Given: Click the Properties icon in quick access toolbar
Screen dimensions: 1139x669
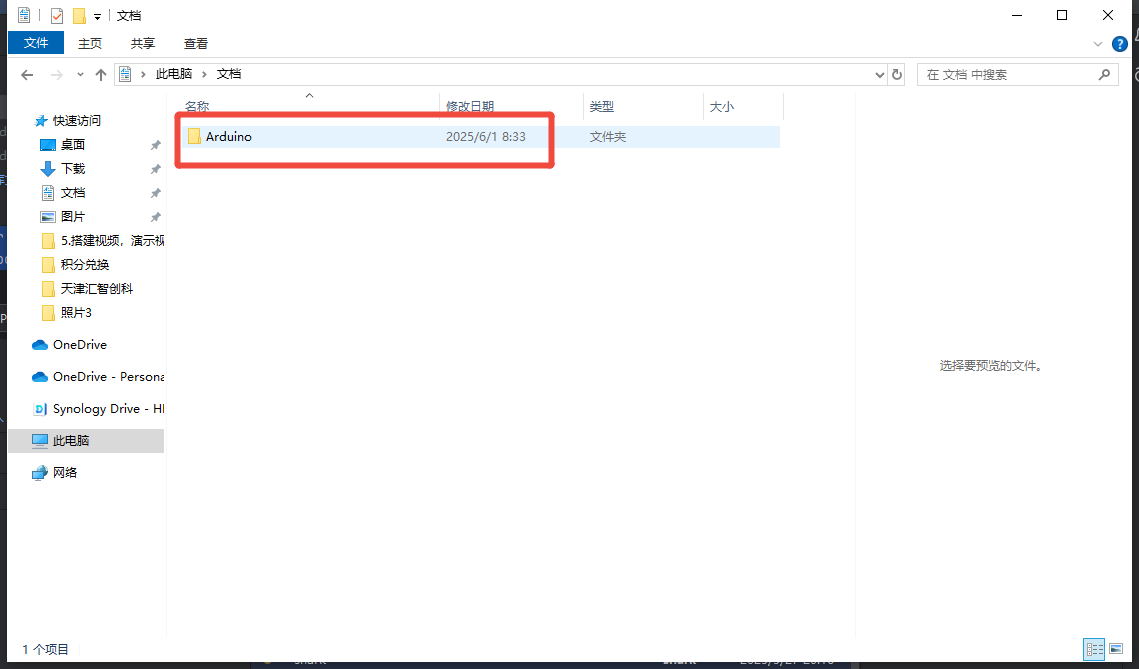Looking at the screenshot, I should pos(57,16).
